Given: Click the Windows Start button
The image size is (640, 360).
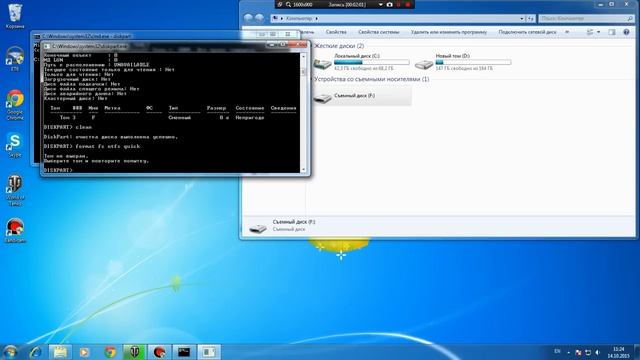Looking at the screenshot, I should pos(11,352).
